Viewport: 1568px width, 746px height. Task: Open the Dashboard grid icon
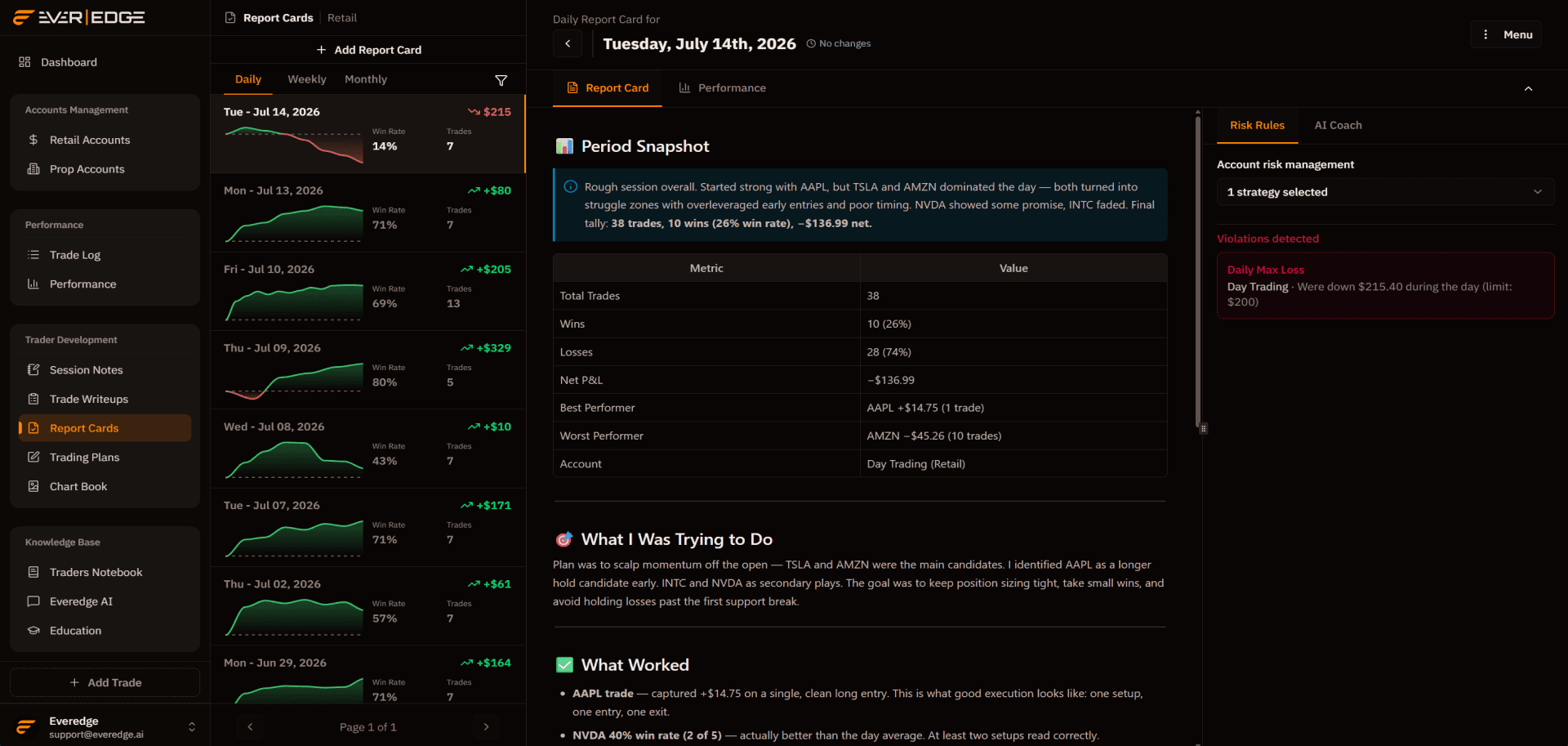(x=24, y=62)
